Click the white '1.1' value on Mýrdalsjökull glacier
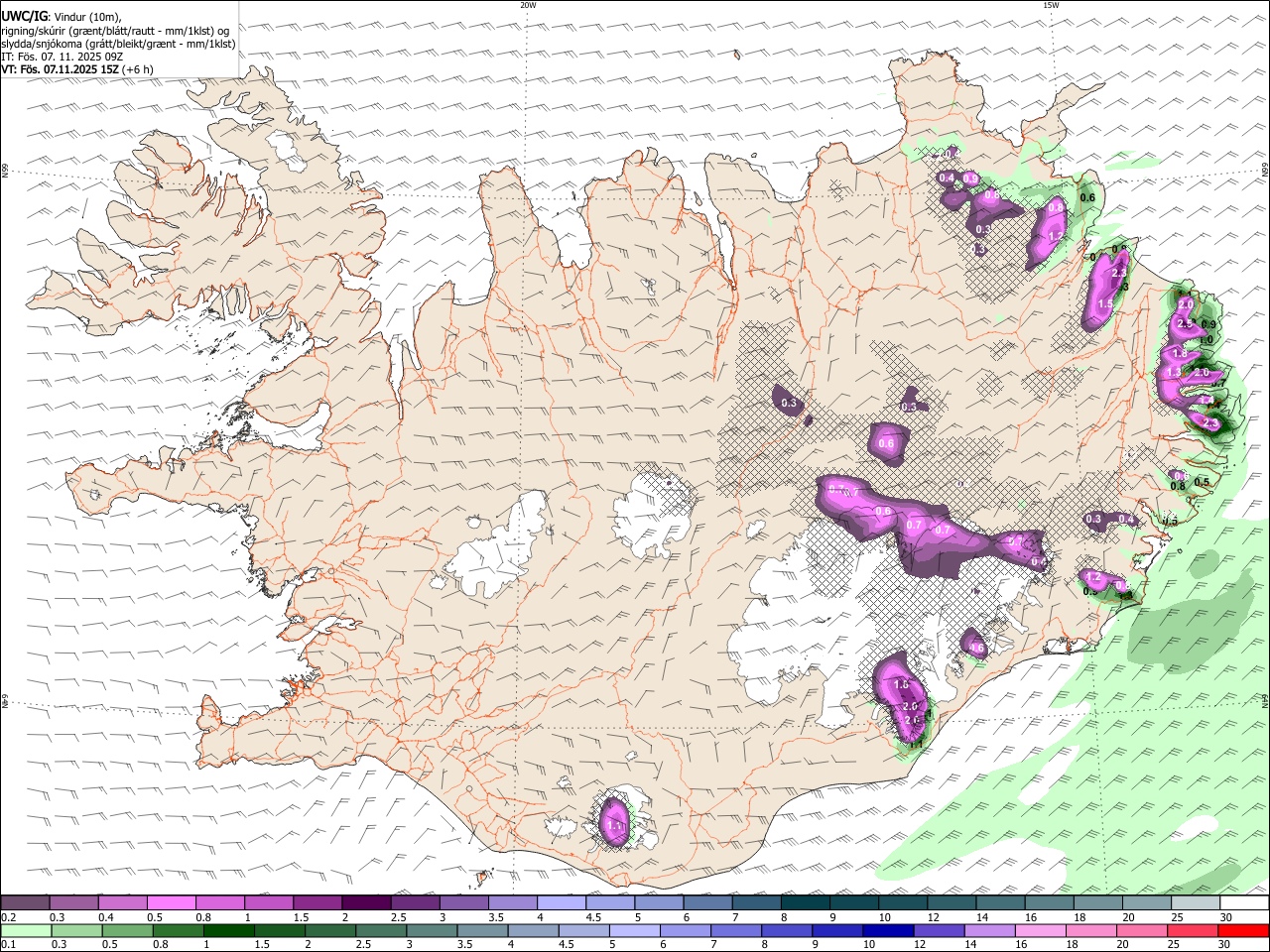 615,825
